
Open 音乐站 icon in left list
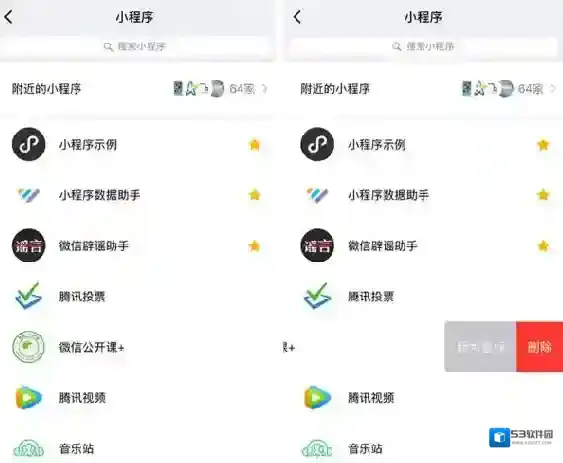(x=29, y=448)
